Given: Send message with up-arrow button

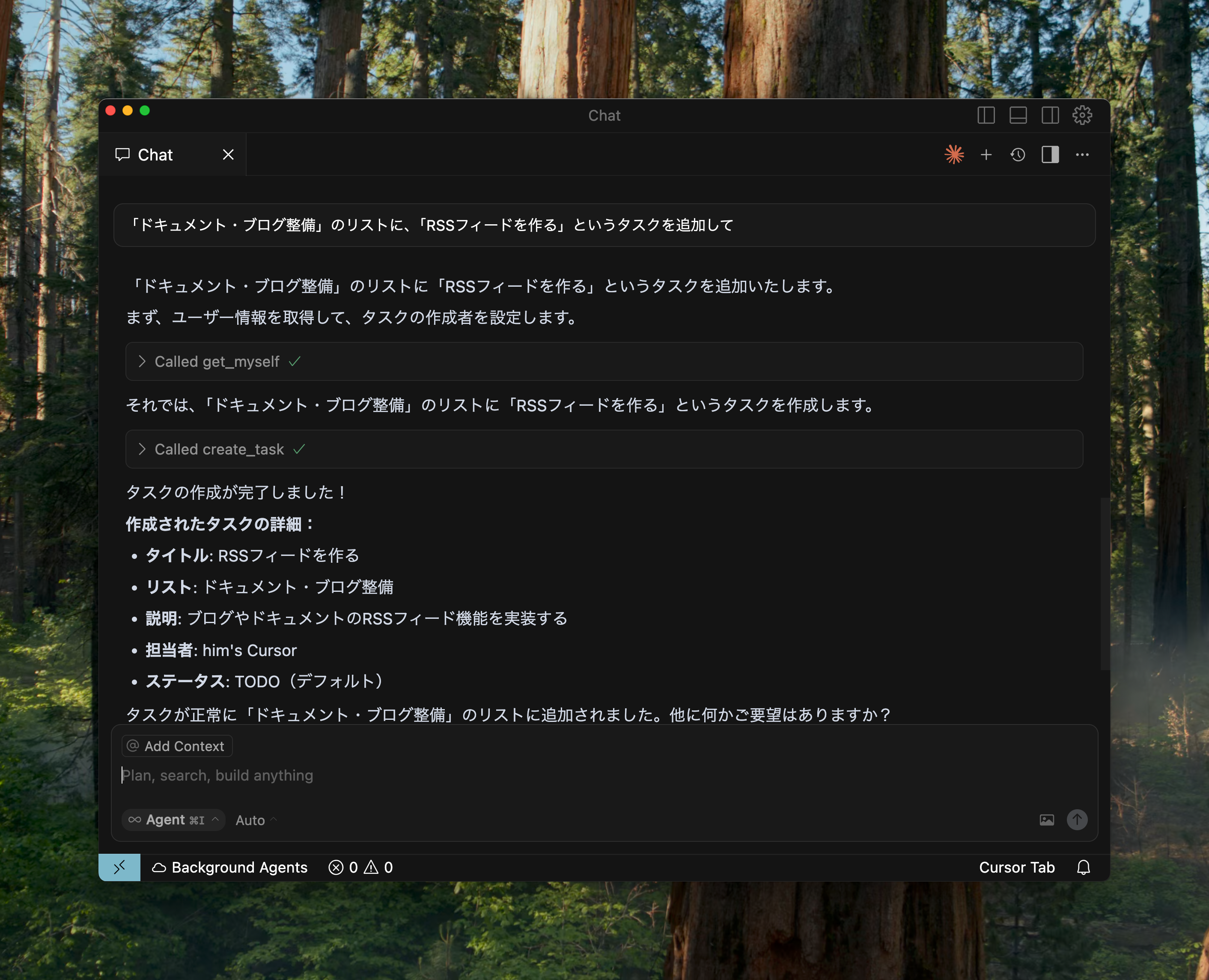Looking at the screenshot, I should [1078, 820].
